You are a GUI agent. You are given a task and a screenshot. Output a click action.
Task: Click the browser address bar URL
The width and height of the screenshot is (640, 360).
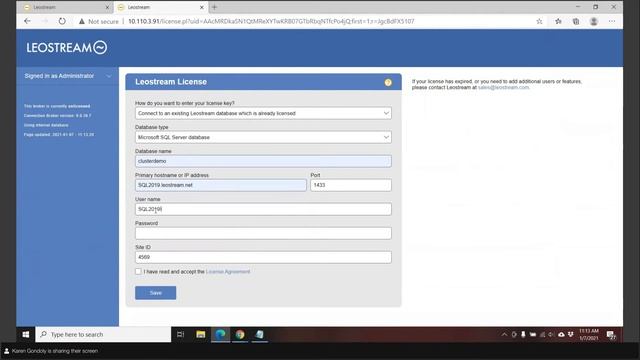[x=271, y=21]
